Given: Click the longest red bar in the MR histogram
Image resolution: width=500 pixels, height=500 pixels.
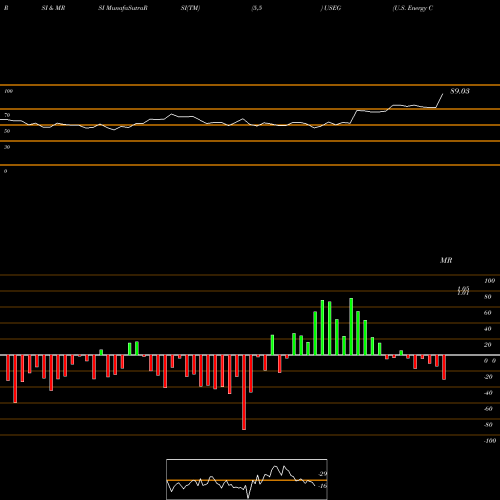Looking at the screenshot, I should click(244, 392).
